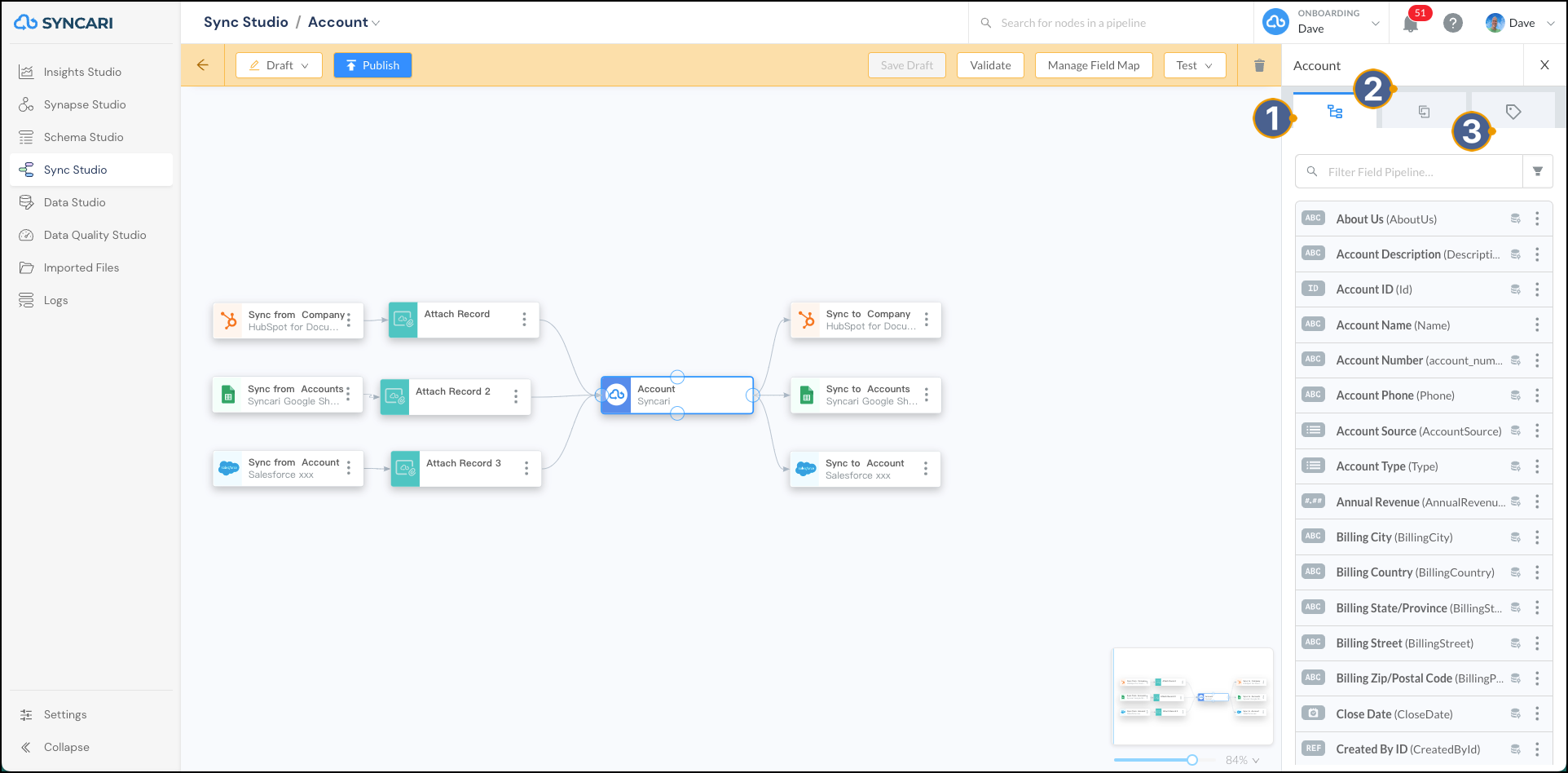This screenshot has height=773, width=1568.
Task: Click Account ID field database icon
Action: 1516,289
